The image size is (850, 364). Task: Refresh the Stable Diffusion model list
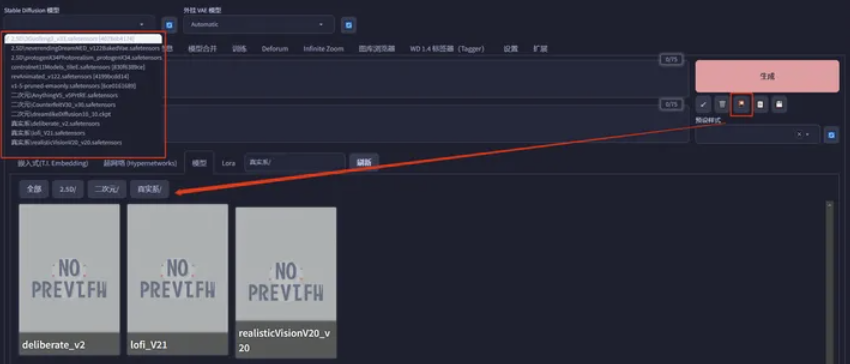pos(169,25)
